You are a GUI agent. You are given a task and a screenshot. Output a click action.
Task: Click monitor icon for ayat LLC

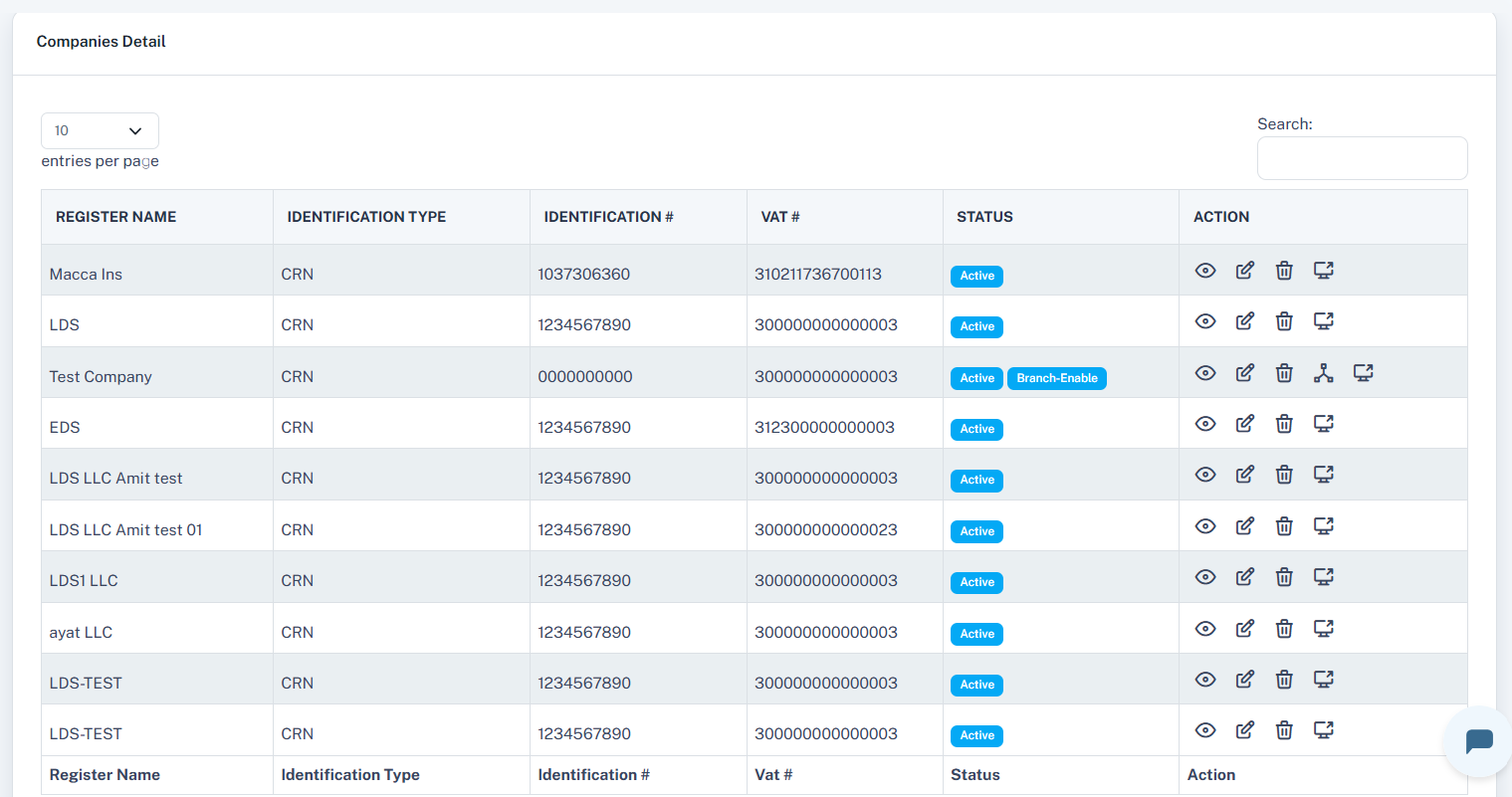coord(1323,629)
